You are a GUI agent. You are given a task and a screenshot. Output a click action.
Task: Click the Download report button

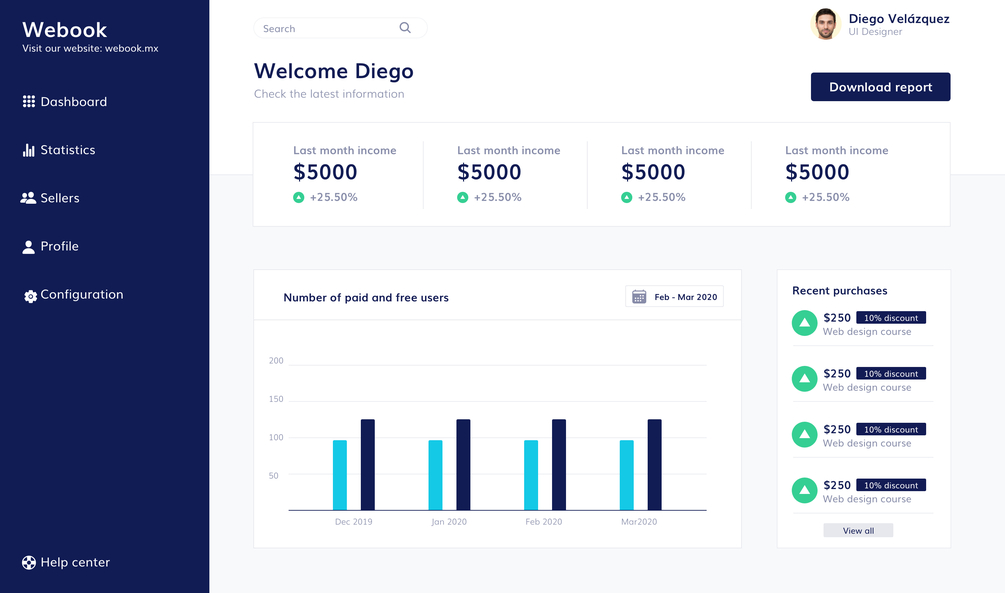point(881,87)
